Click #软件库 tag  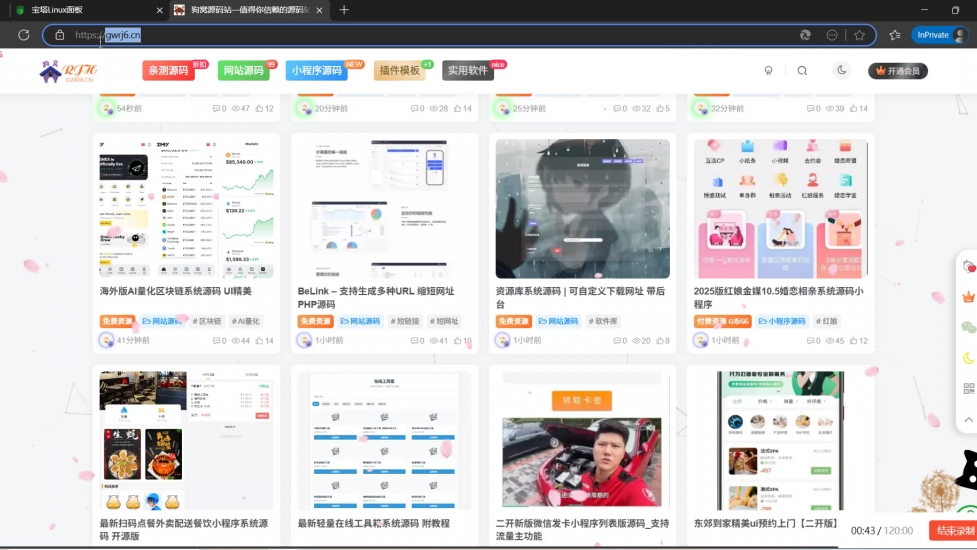[603, 321]
